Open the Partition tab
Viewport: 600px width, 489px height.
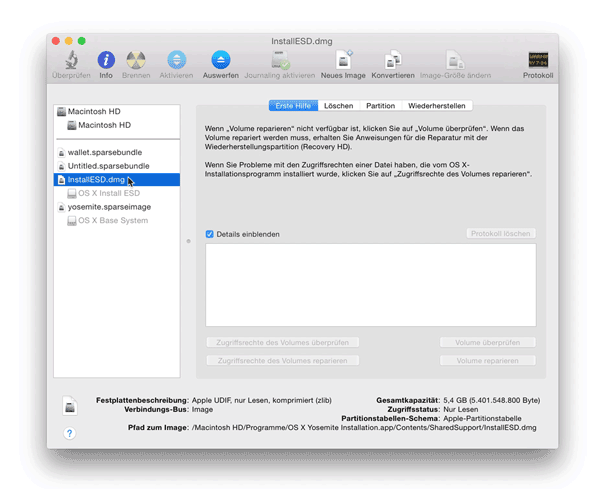pos(380,106)
